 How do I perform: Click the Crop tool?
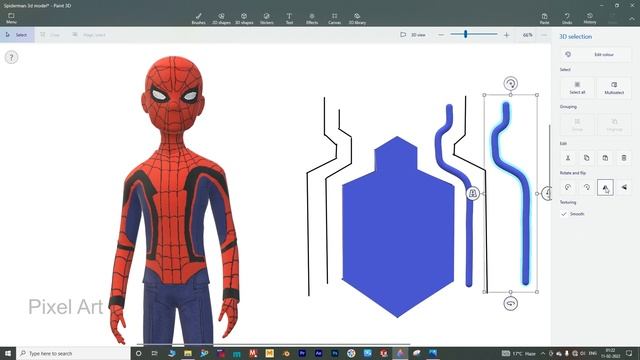coord(51,35)
